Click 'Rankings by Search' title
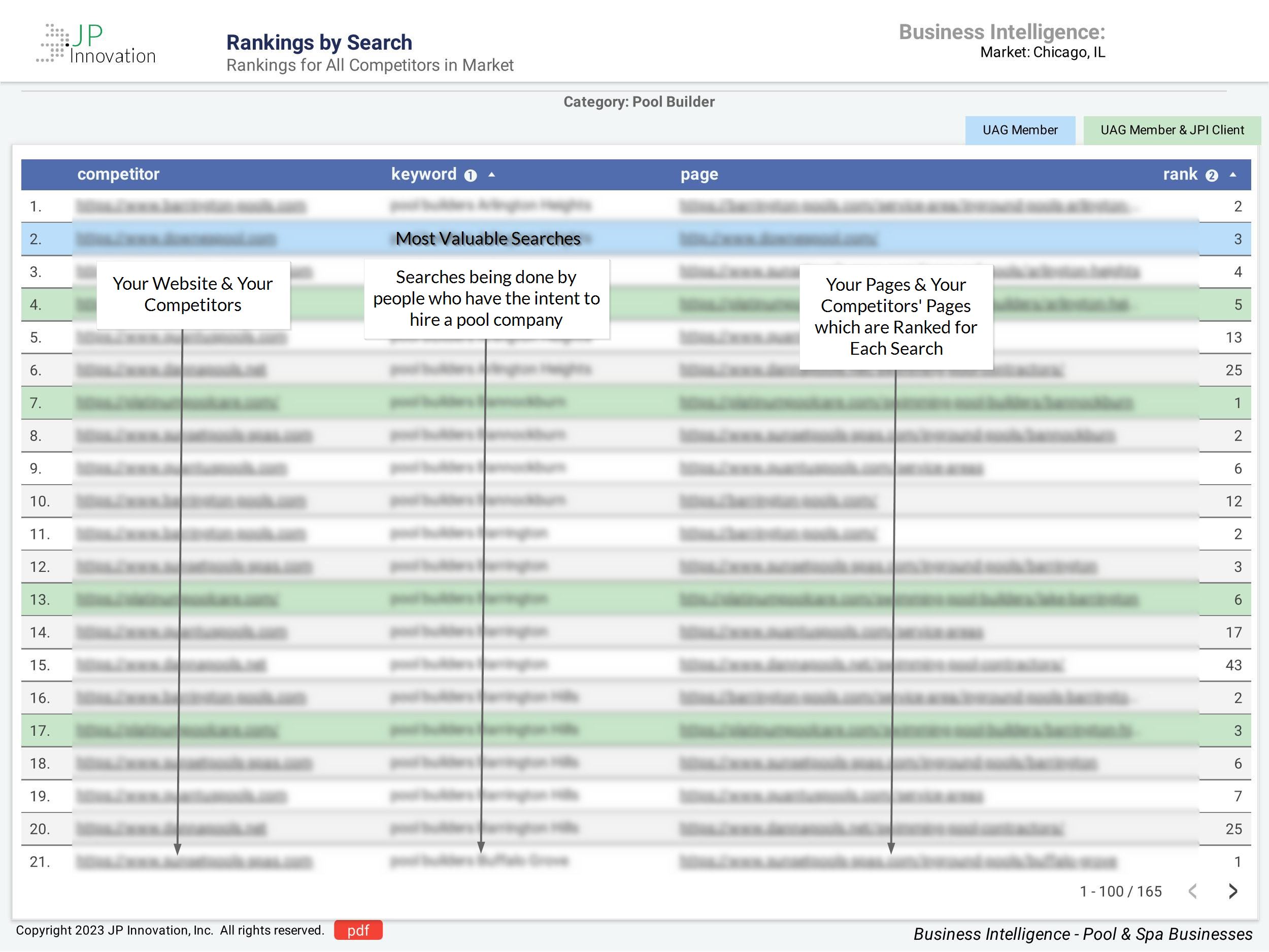 point(319,43)
